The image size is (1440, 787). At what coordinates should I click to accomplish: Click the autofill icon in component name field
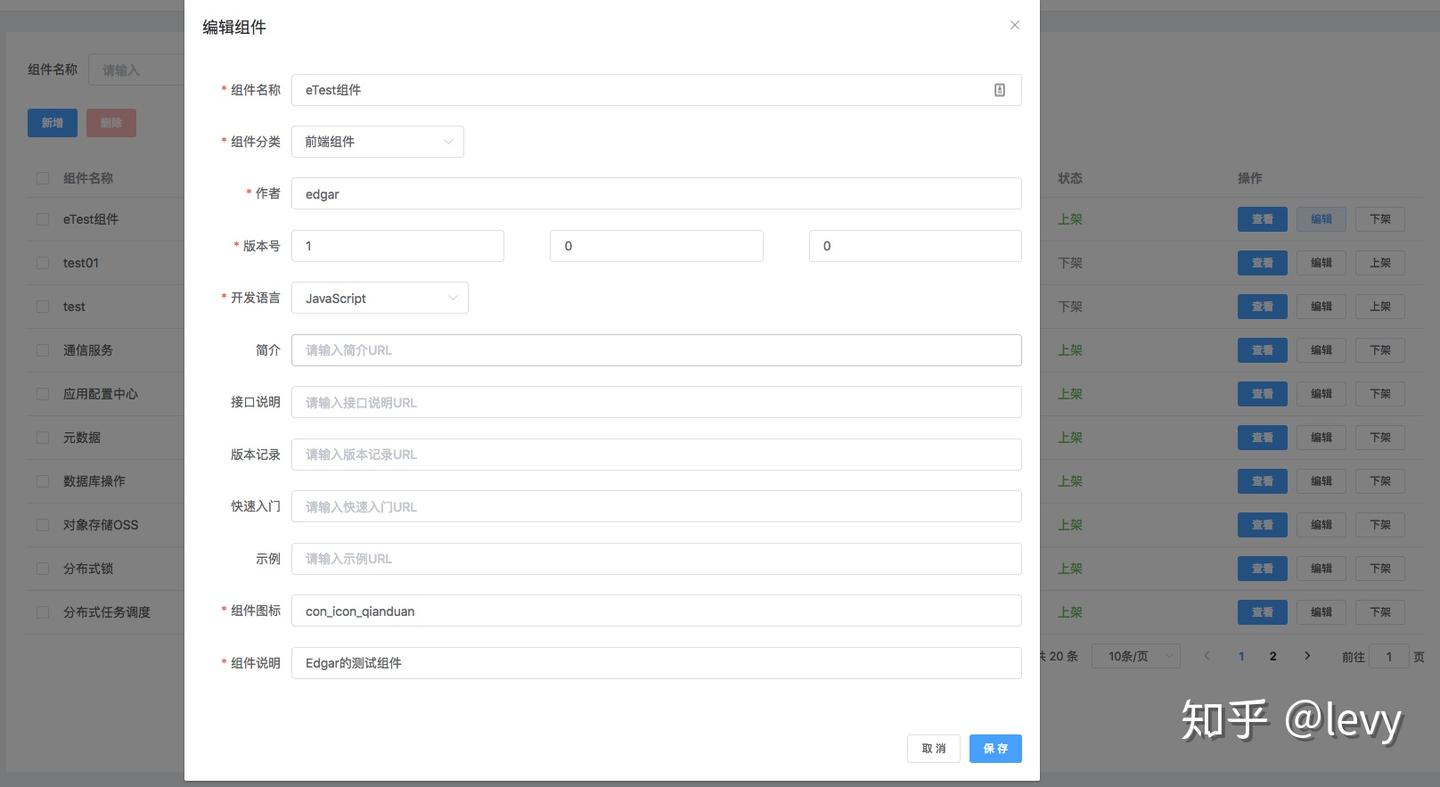[999, 90]
